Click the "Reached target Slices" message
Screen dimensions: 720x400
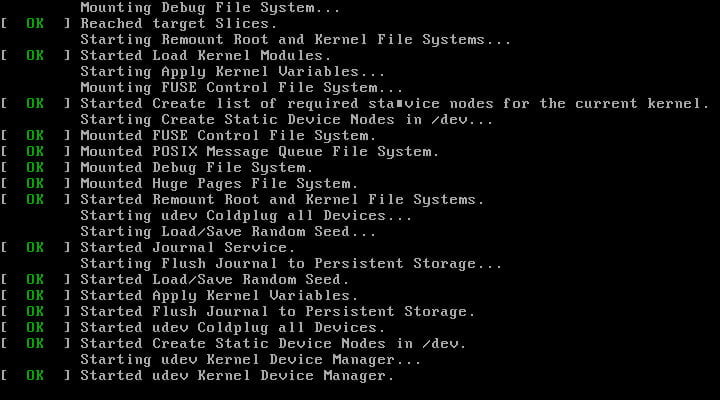click(178, 24)
